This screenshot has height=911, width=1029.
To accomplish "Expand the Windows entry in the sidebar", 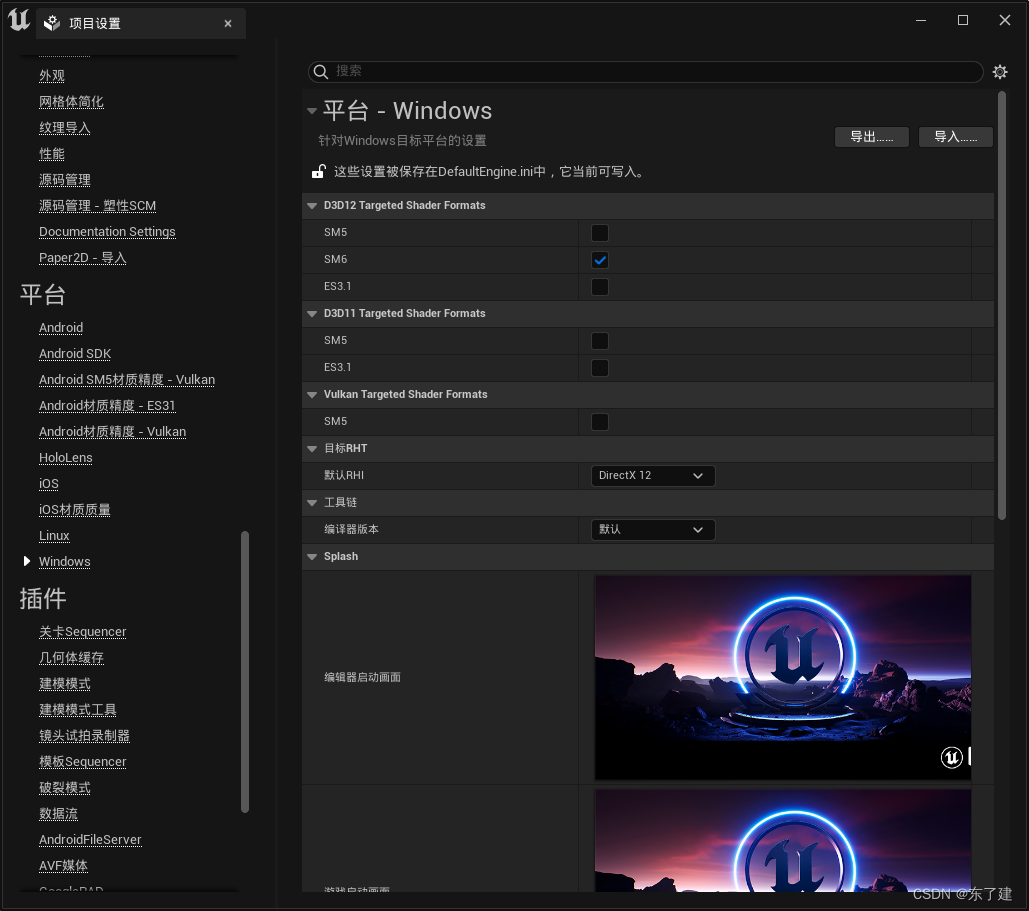I will [27, 561].
